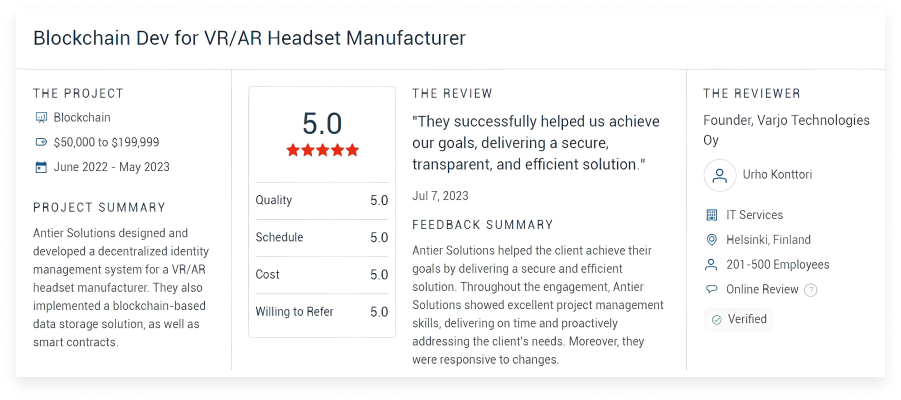The height and width of the screenshot is (400, 901).
Task: Click the calendar date icon
Action: [41, 167]
